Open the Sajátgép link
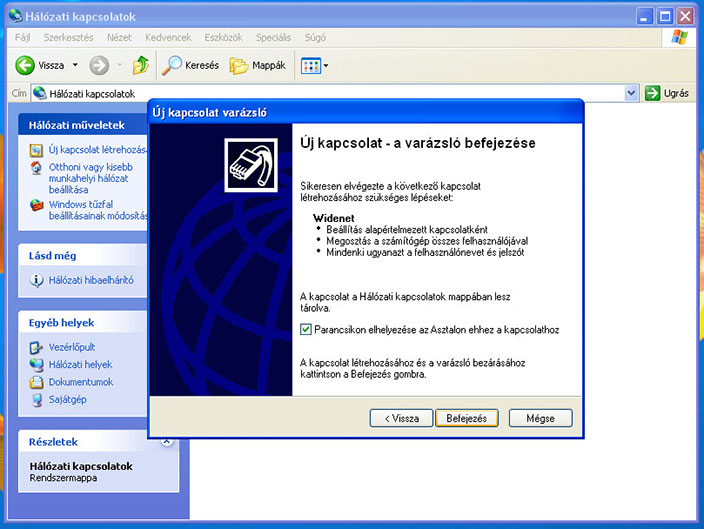Image resolution: width=704 pixels, height=529 pixels. (67, 399)
